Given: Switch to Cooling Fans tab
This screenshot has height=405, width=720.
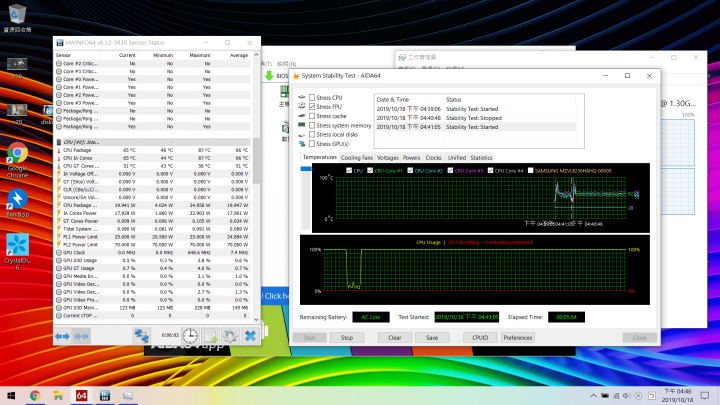Looking at the screenshot, I should click(x=357, y=158).
